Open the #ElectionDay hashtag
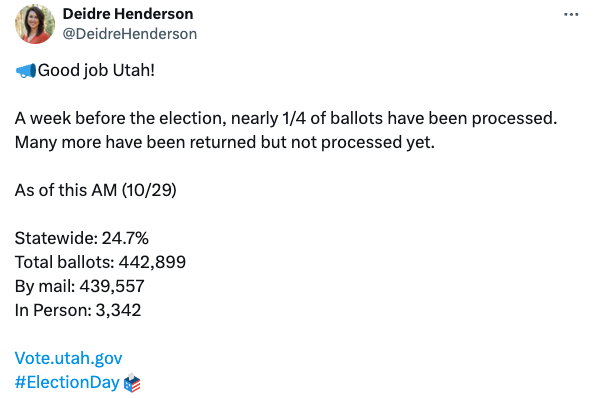Screen dimensions: 597x398 click(x=67, y=382)
